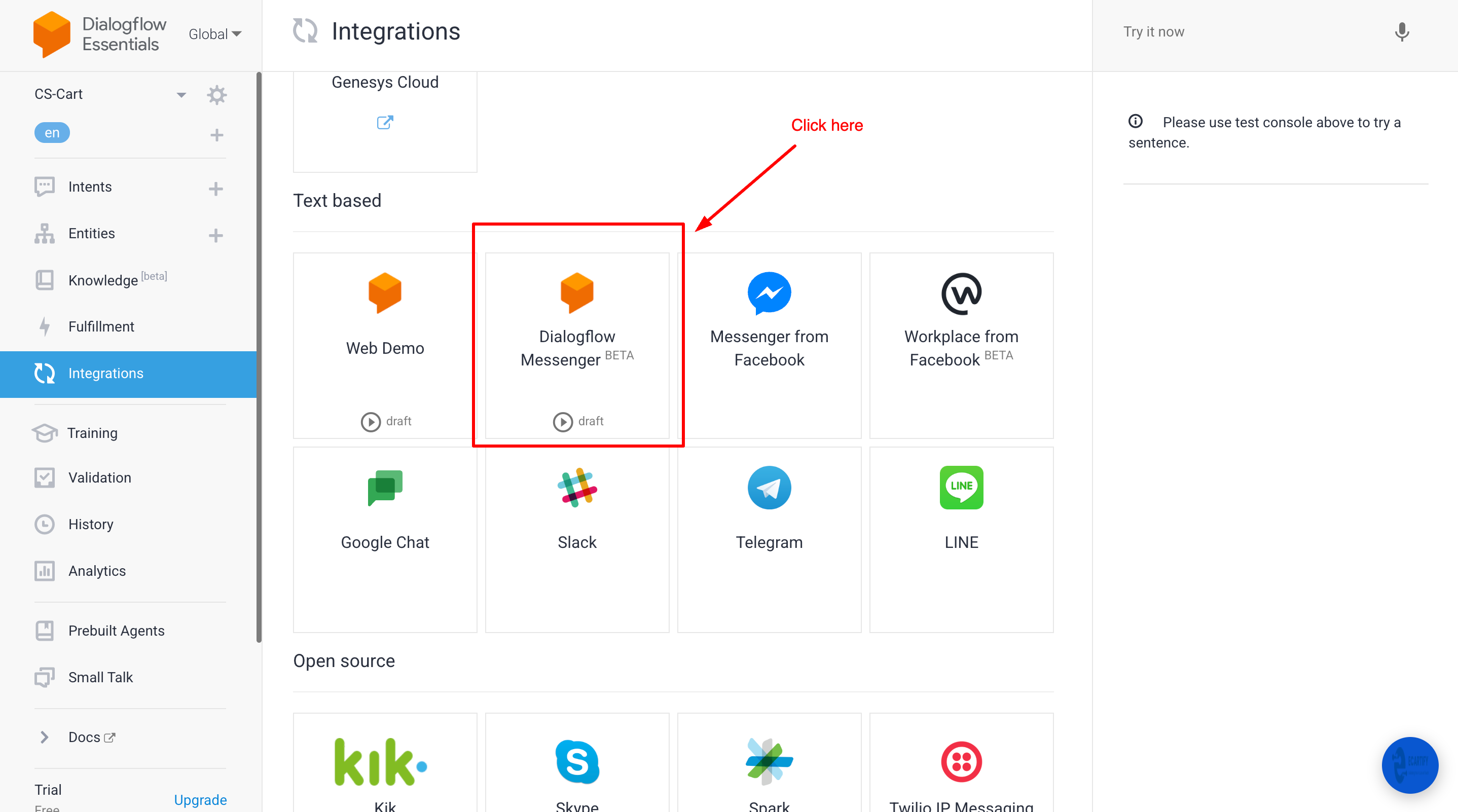Click the Messenger from Facebook icon
The height and width of the screenshot is (812, 1458).
[769, 293]
